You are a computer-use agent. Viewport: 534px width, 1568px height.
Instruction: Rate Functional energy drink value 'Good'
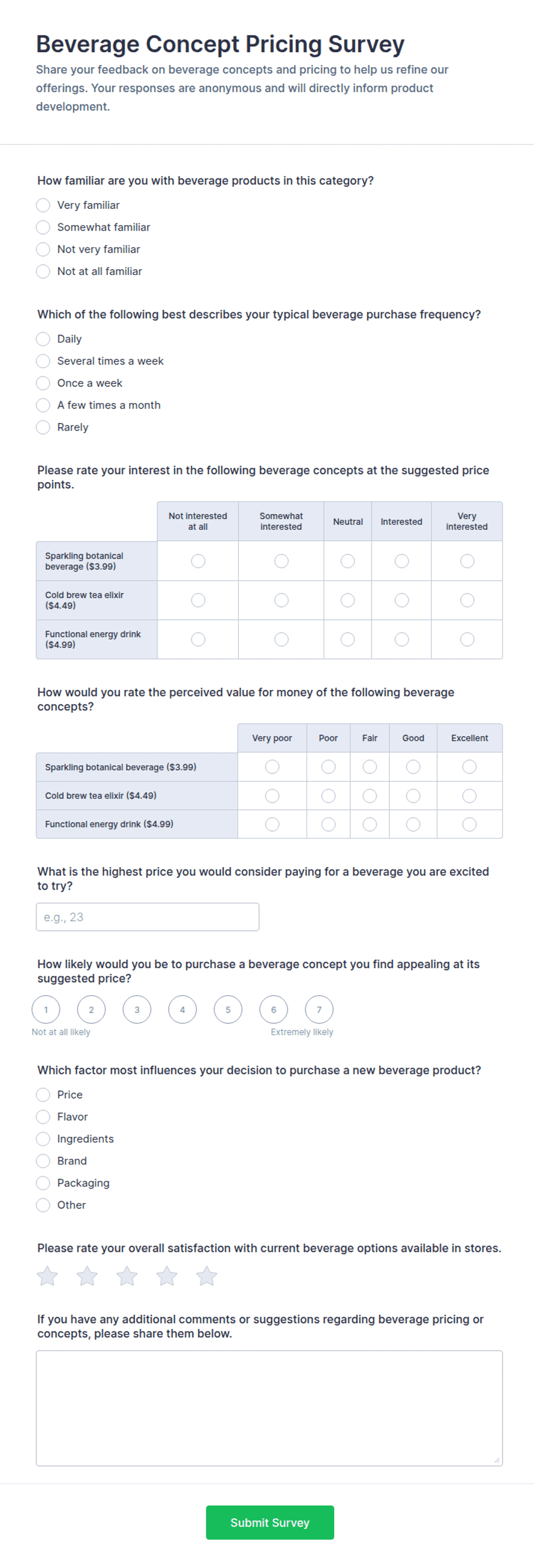pyautogui.click(x=413, y=824)
